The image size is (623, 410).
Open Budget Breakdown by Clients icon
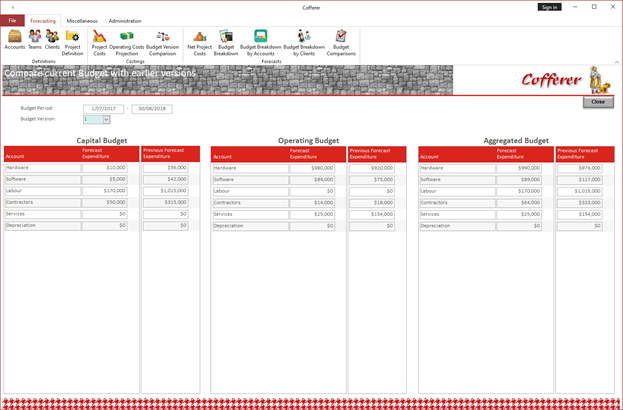304,43
